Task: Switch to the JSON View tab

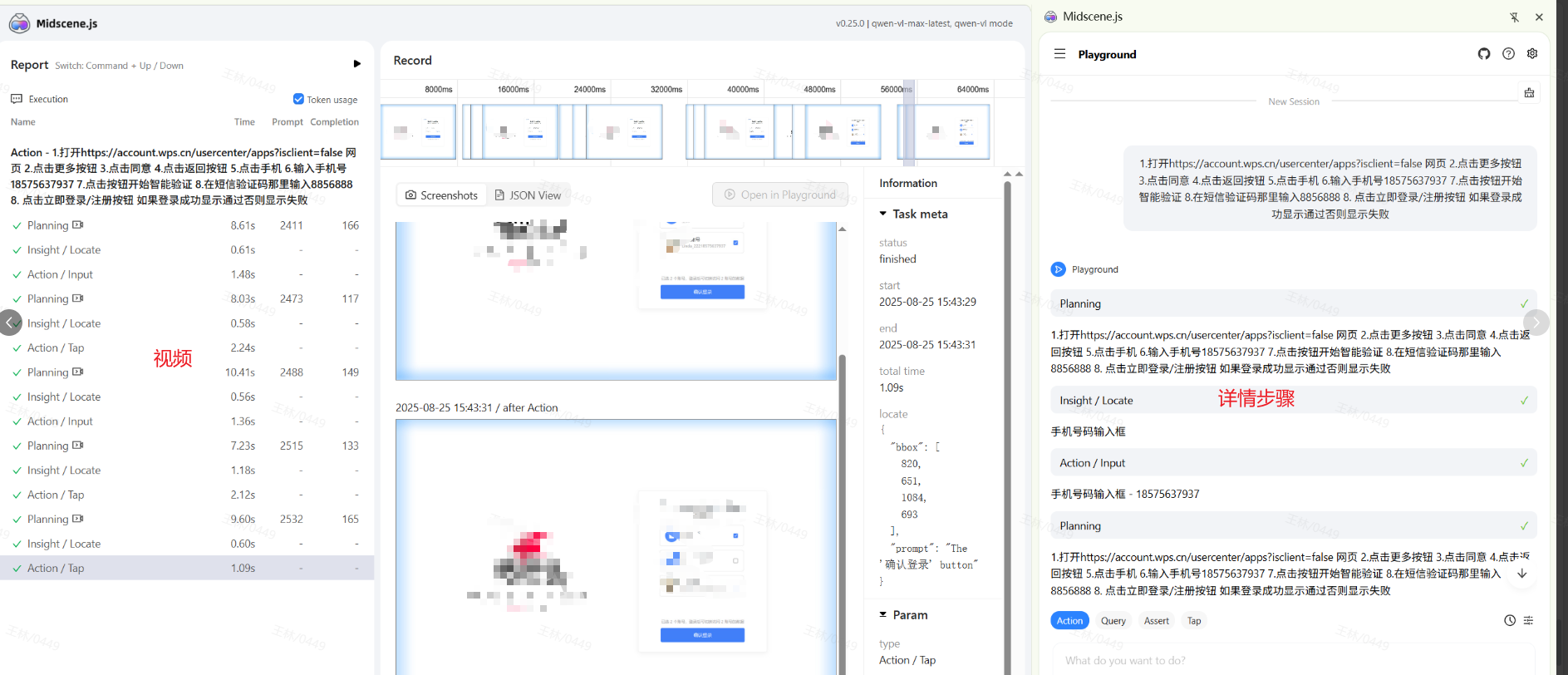Action: coord(528,195)
